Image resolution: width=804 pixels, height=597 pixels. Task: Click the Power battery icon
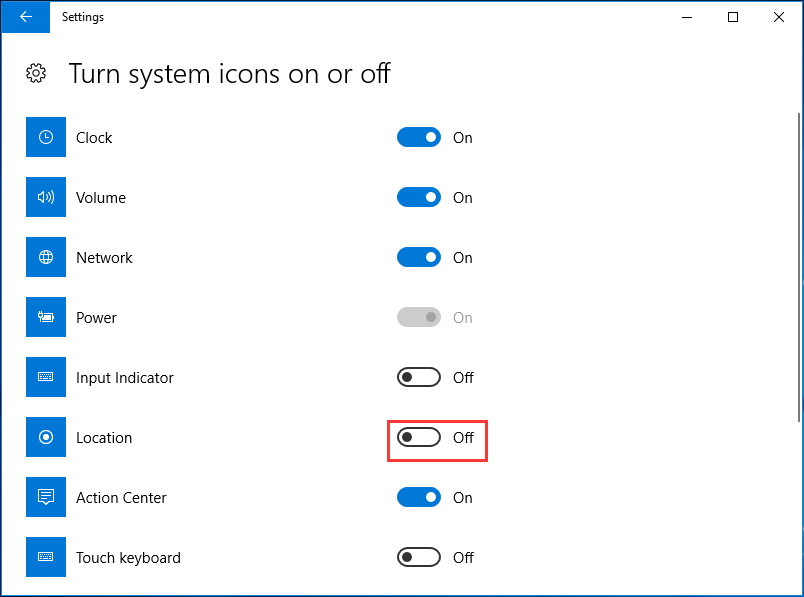tap(45, 317)
